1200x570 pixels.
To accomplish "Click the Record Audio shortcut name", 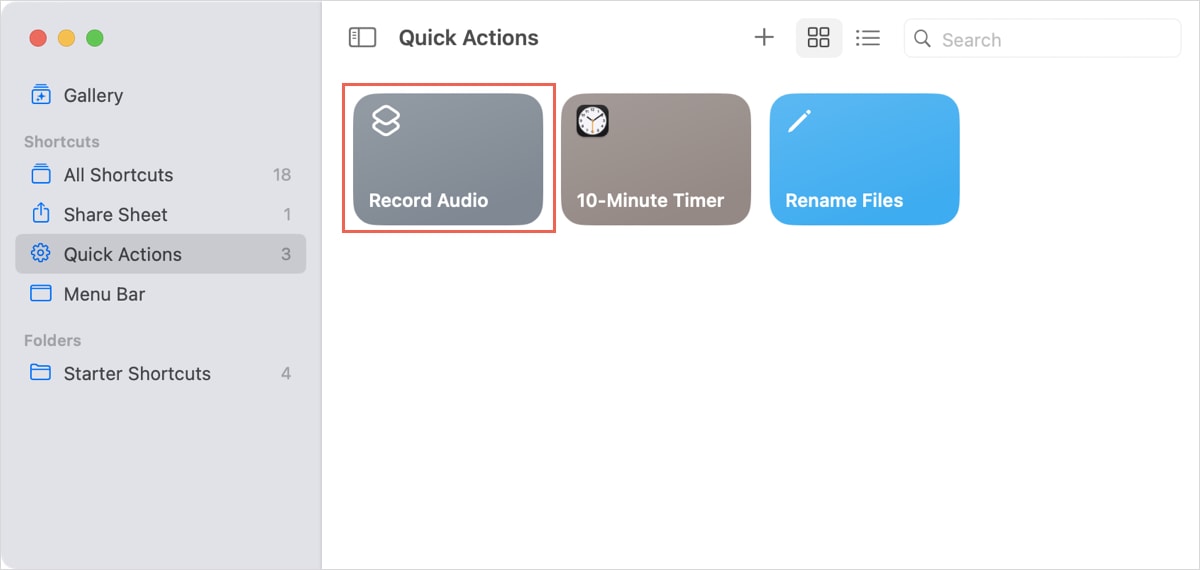I will click(428, 200).
